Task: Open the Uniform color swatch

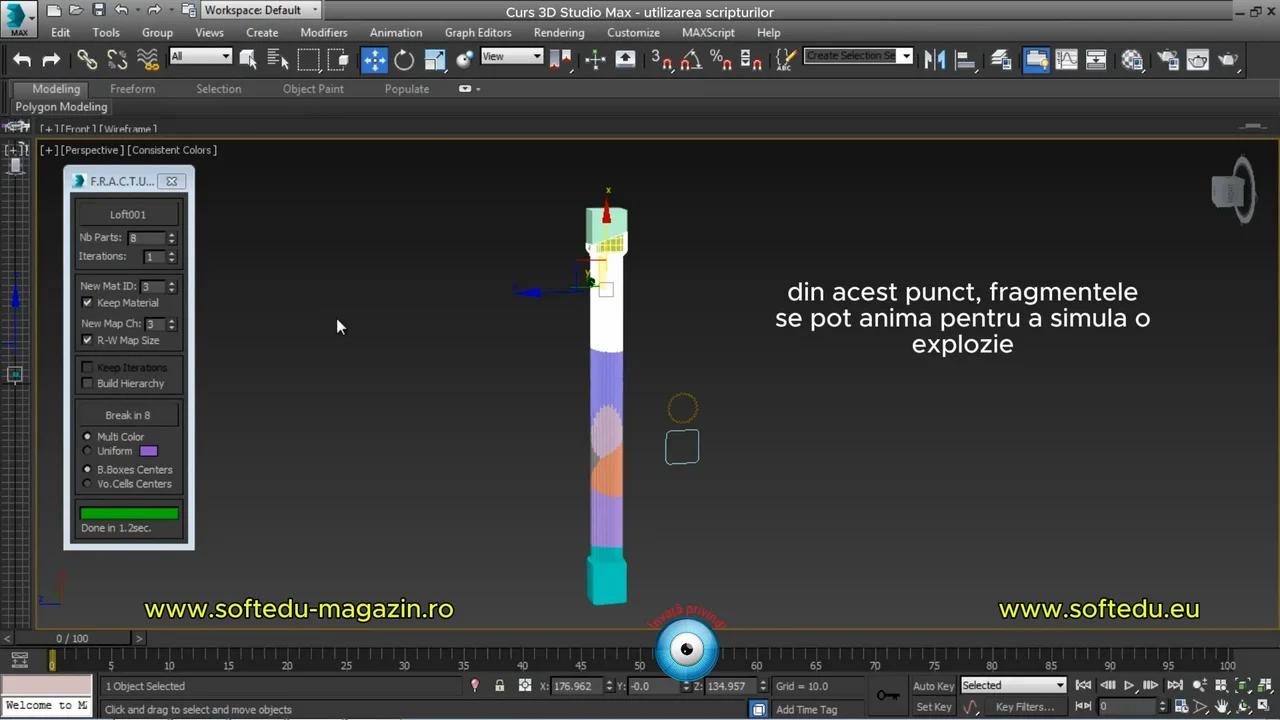Action: pyautogui.click(x=148, y=450)
